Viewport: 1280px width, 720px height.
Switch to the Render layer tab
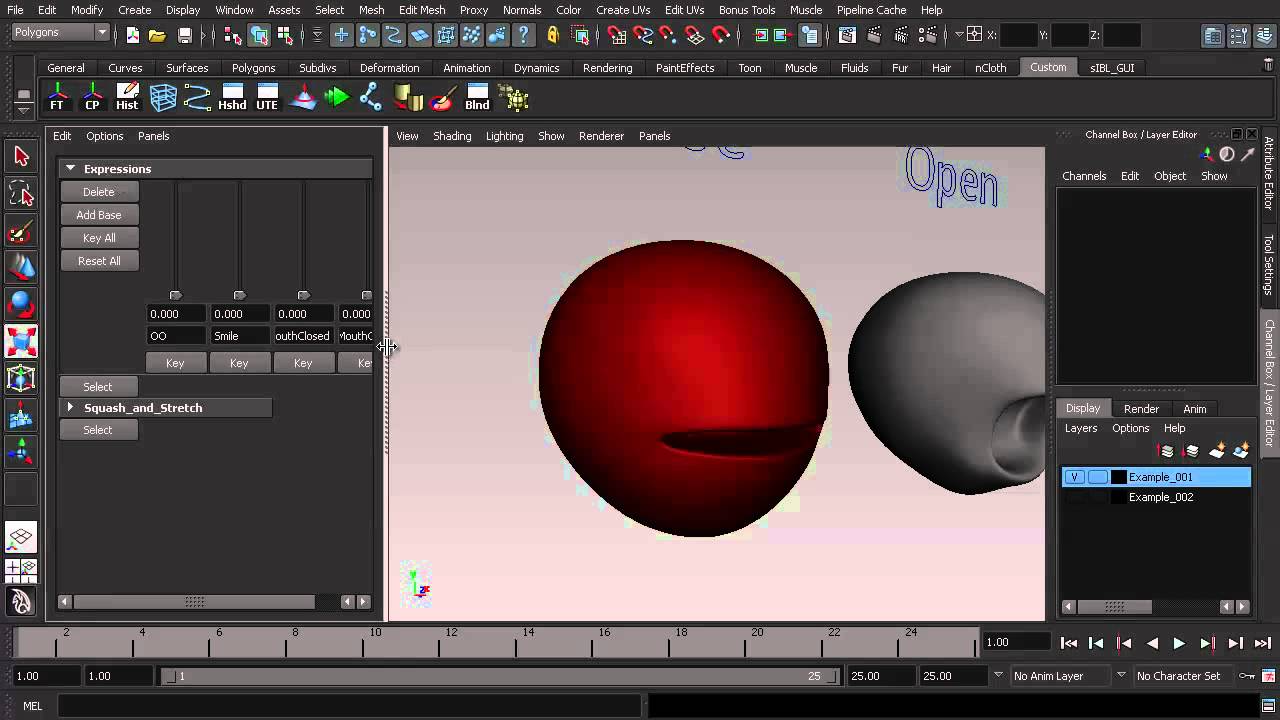click(1141, 409)
